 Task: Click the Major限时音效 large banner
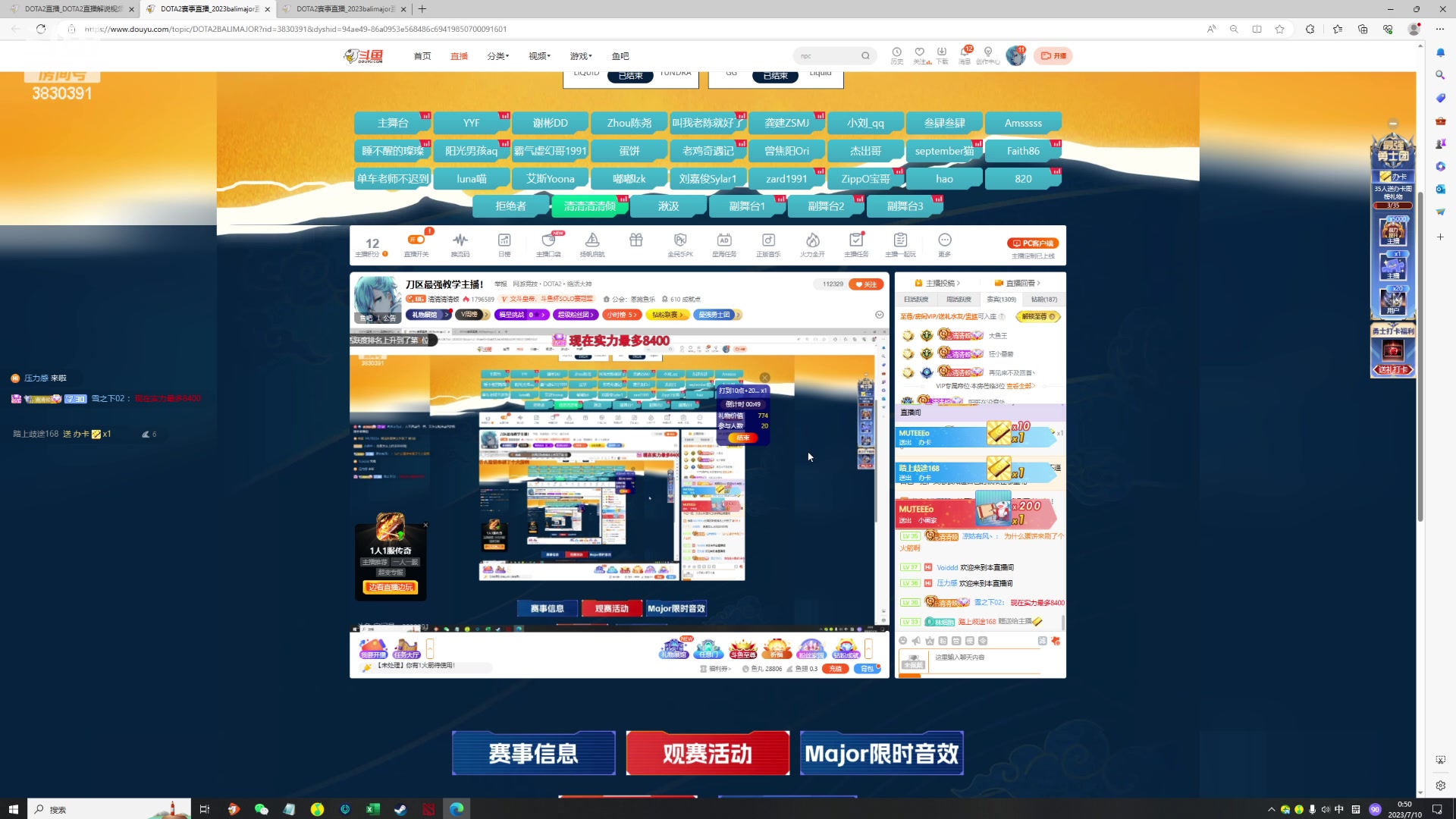[x=882, y=753]
